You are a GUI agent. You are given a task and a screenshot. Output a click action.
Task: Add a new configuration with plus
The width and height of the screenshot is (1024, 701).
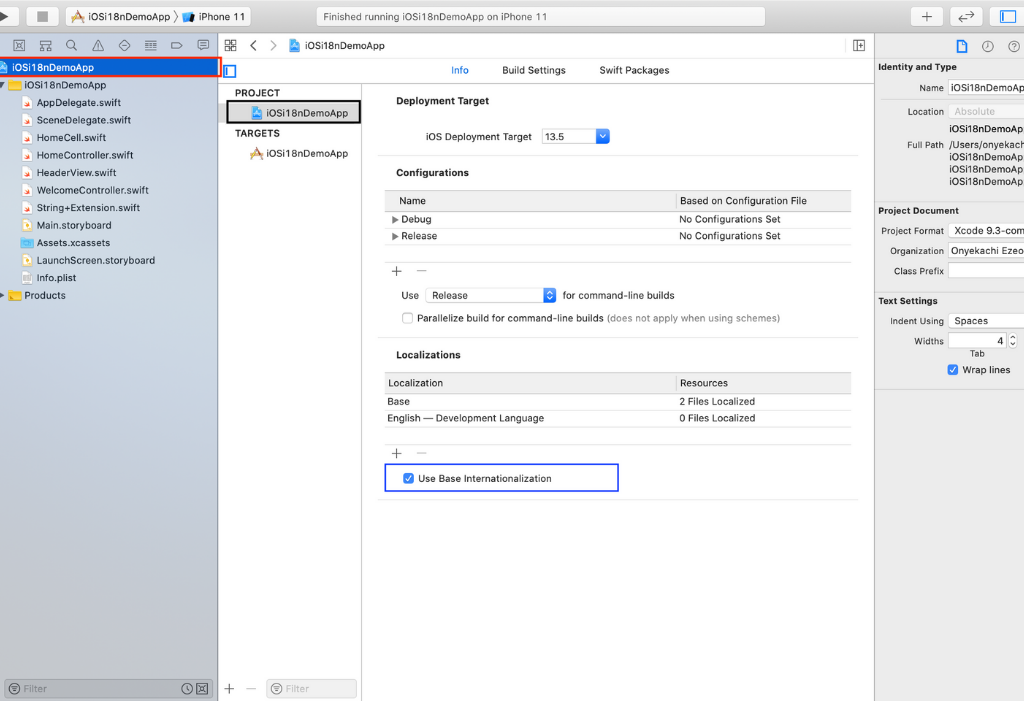coord(396,271)
